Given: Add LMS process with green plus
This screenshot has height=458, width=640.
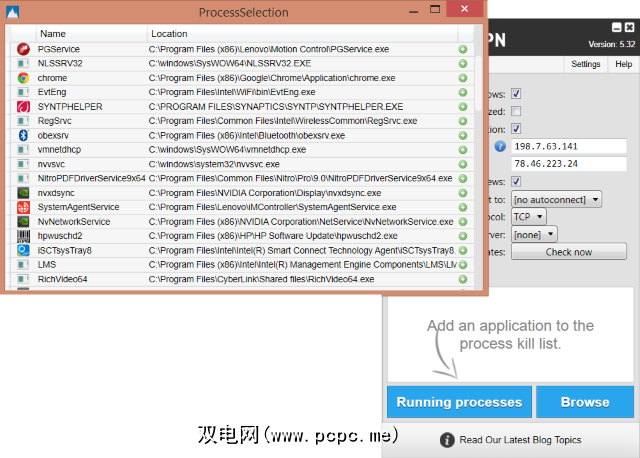Looking at the screenshot, I should pyautogui.click(x=462, y=265).
